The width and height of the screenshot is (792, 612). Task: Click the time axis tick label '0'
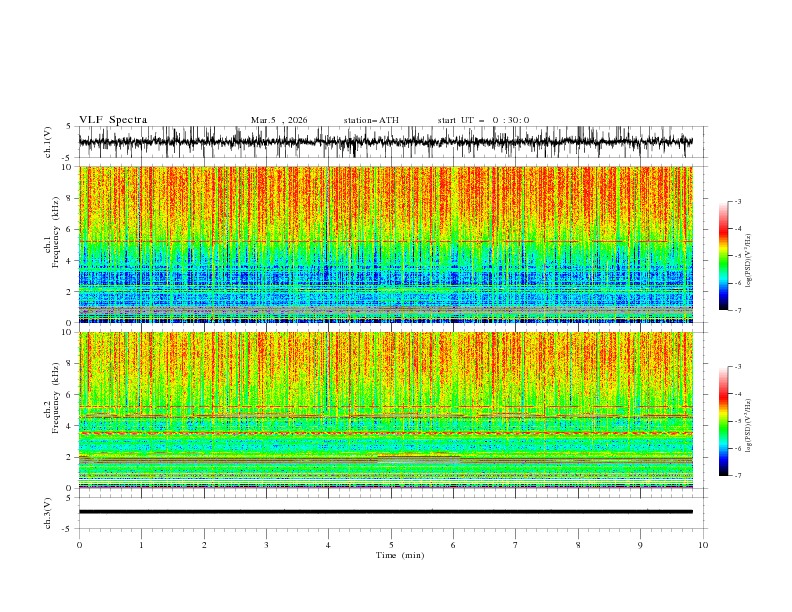(79, 545)
